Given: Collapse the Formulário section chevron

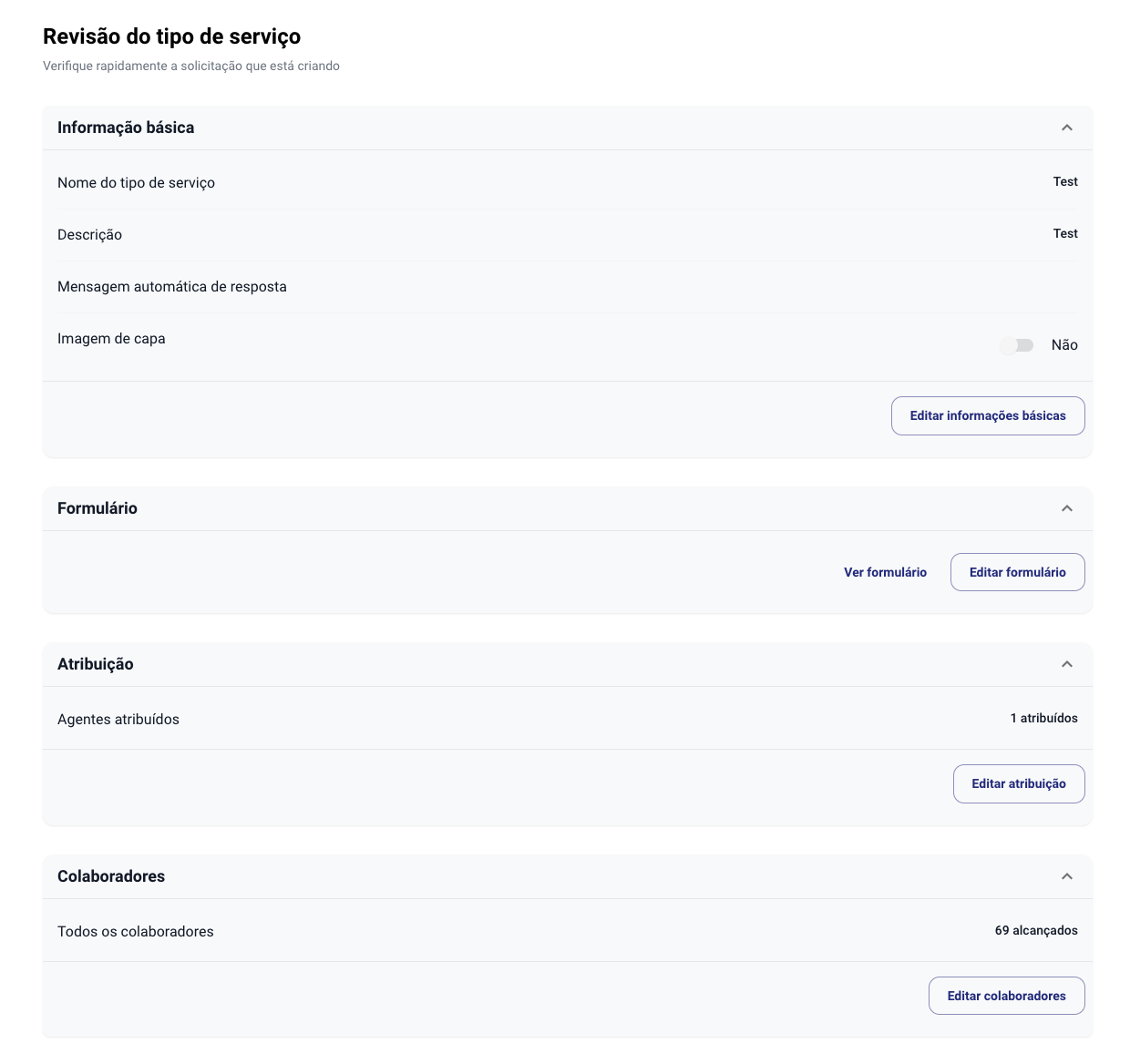Looking at the screenshot, I should pyautogui.click(x=1067, y=508).
